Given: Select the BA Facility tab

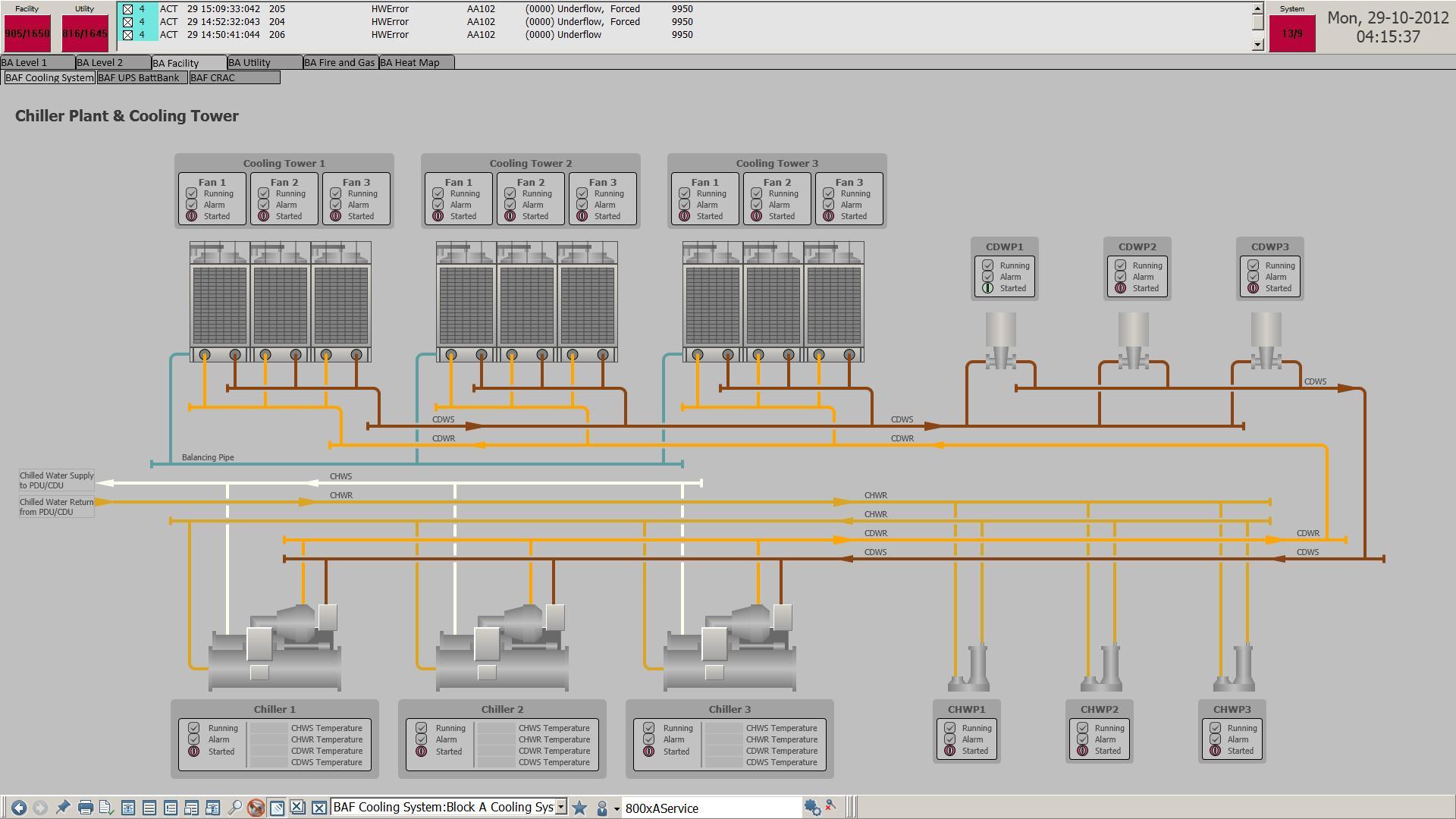Looking at the screenshot, I should pyautogui.click(x=189, y=63).
